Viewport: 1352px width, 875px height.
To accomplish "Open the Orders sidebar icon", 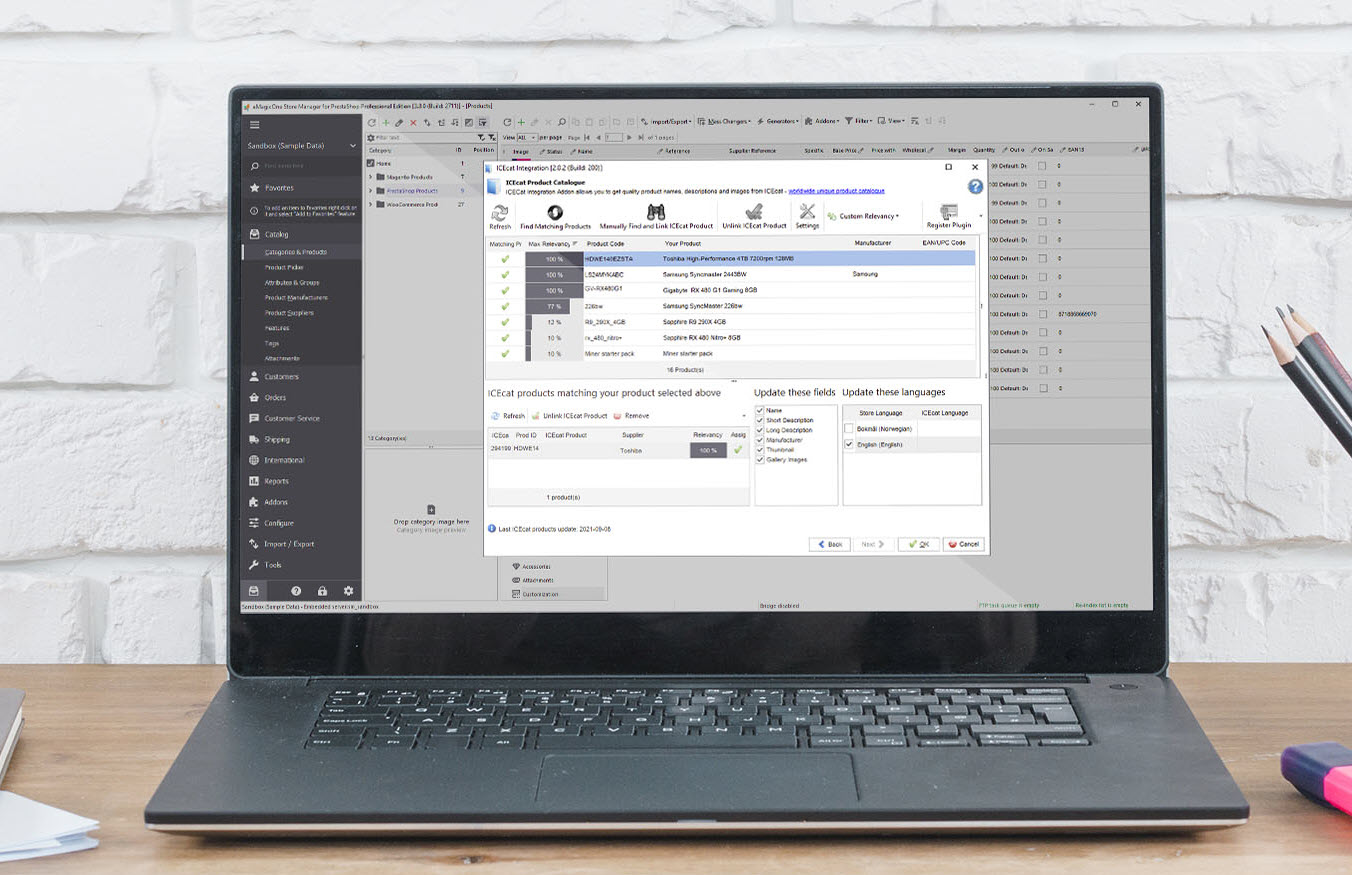I will pos(255,398).
